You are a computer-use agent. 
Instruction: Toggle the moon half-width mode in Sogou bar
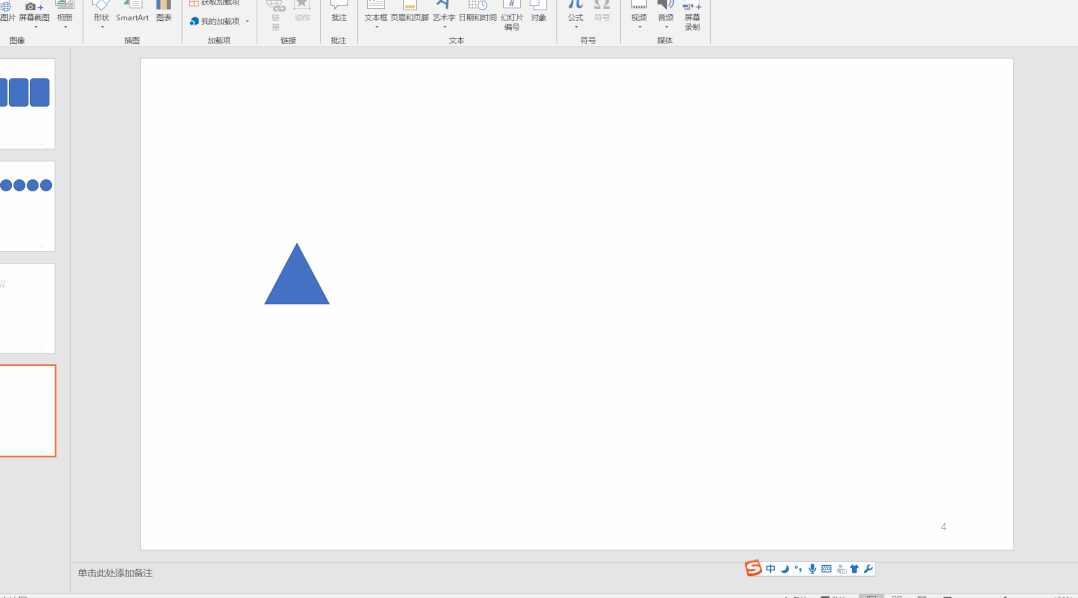(x=784, y=568)
